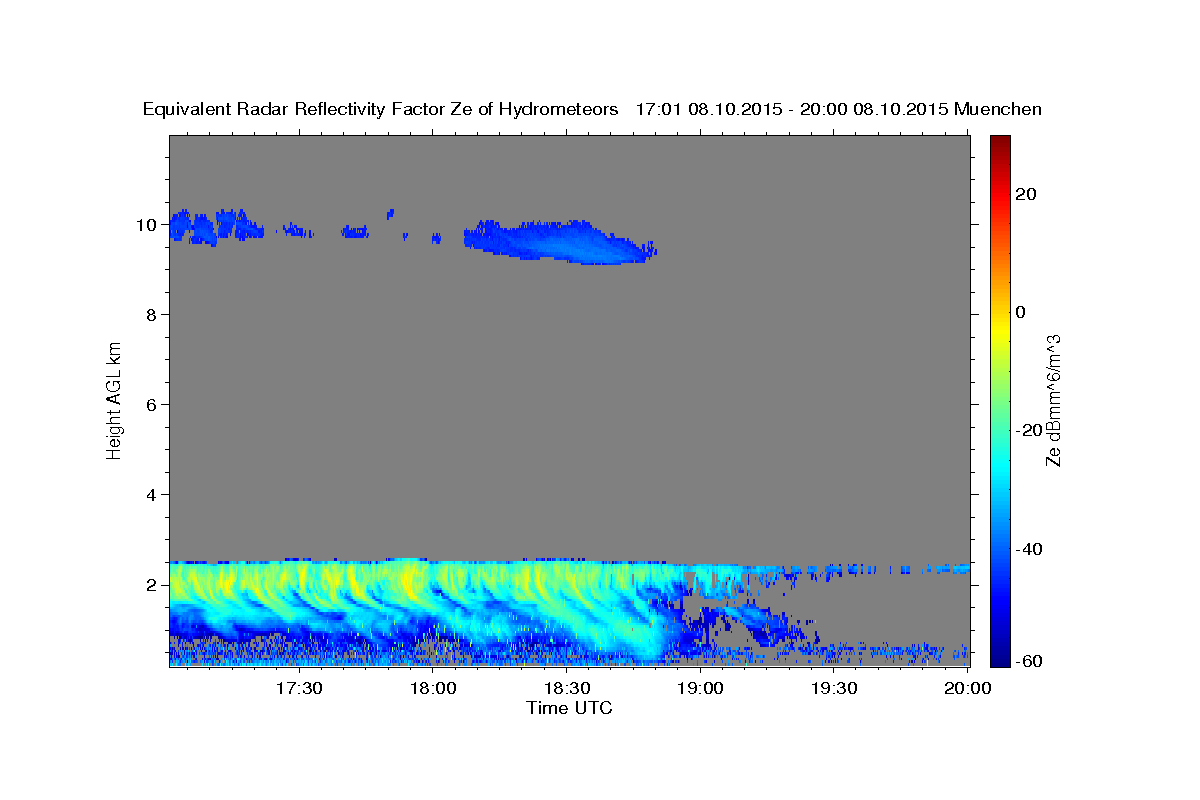This screenshot has height=800, width=1200.
Task: Click the colorbar value '0'
Action: coord(1021,312)
